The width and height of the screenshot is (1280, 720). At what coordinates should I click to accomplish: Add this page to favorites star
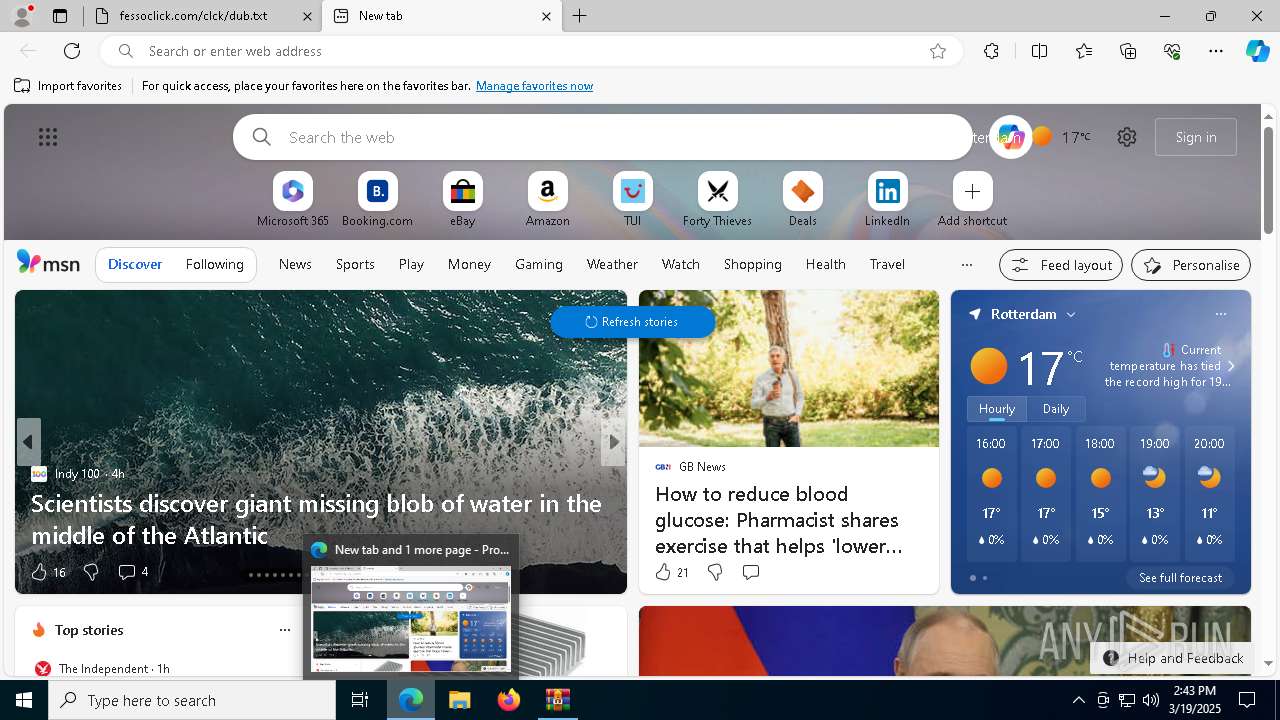937,51
